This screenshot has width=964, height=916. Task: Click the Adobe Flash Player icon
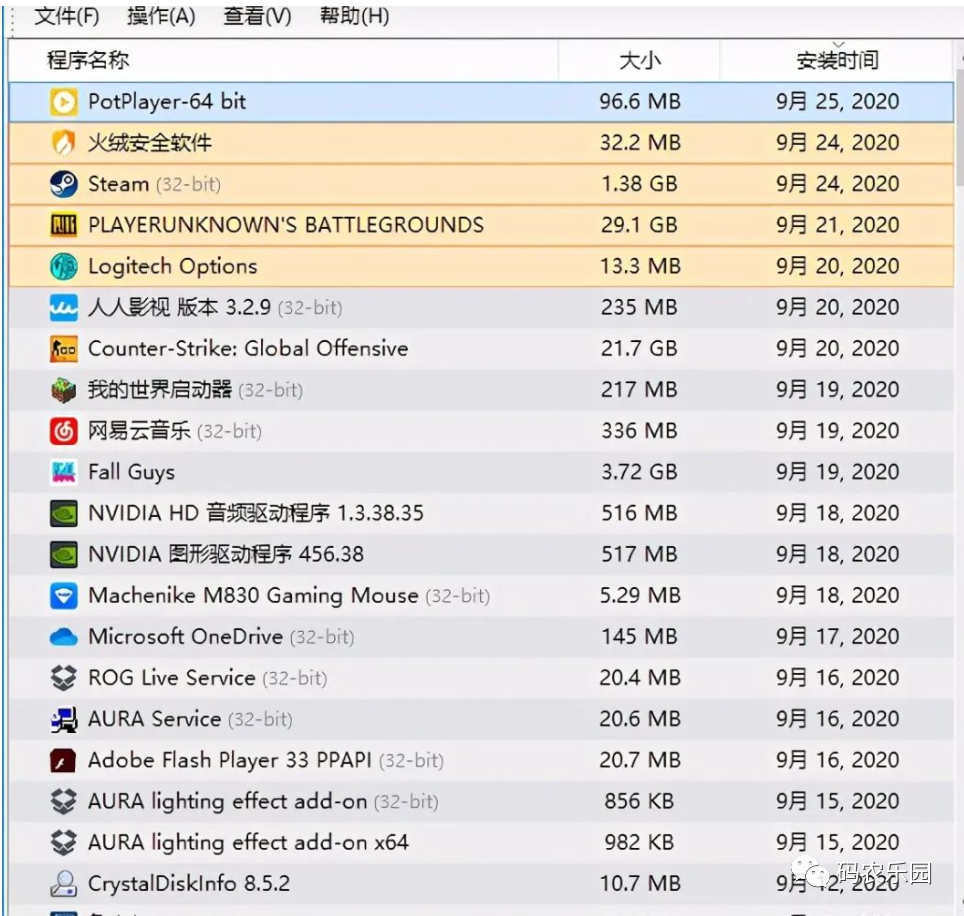pos(64,761)
